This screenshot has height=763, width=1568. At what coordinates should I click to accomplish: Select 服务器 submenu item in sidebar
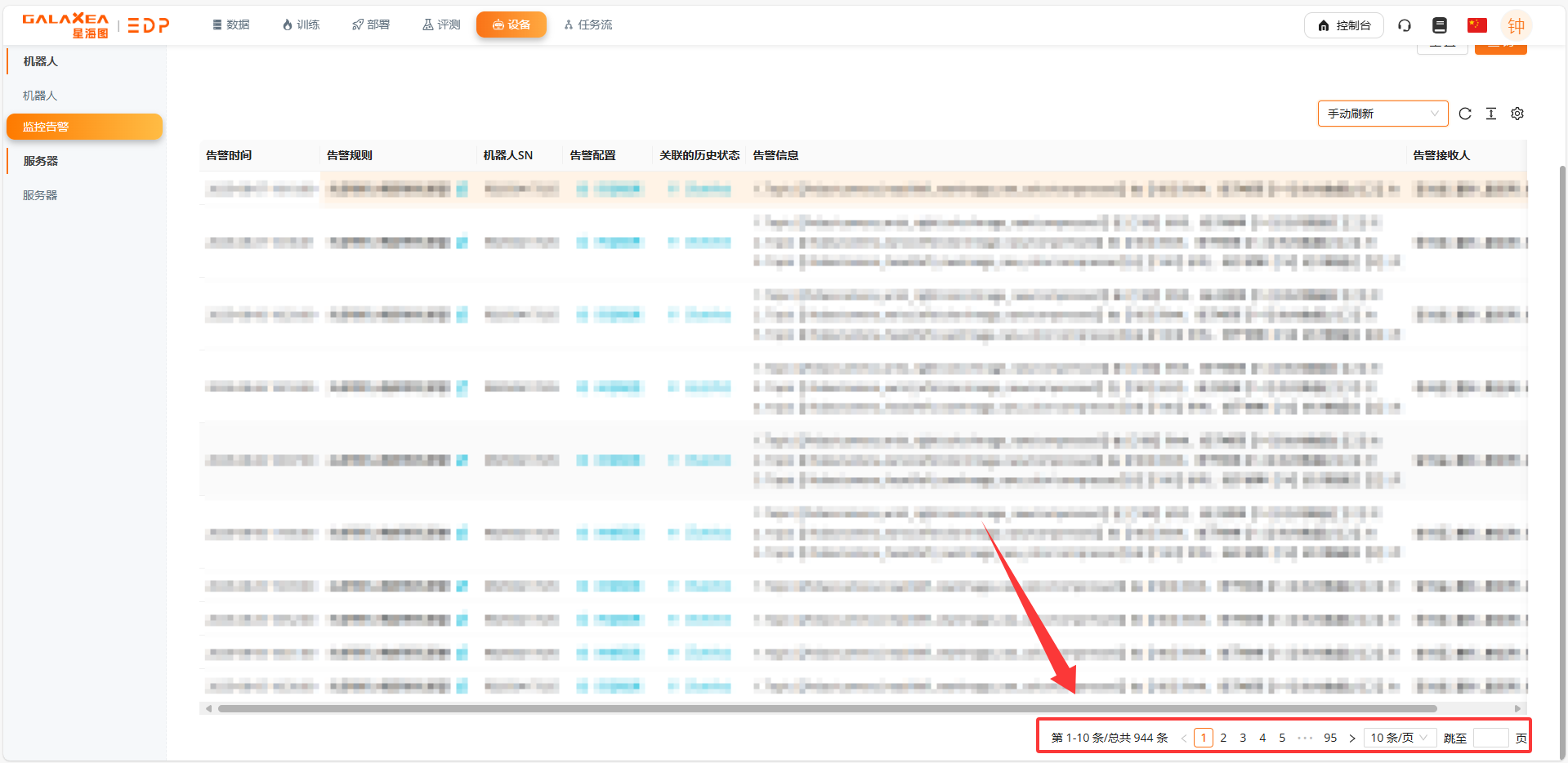click(x=40, y=195)
